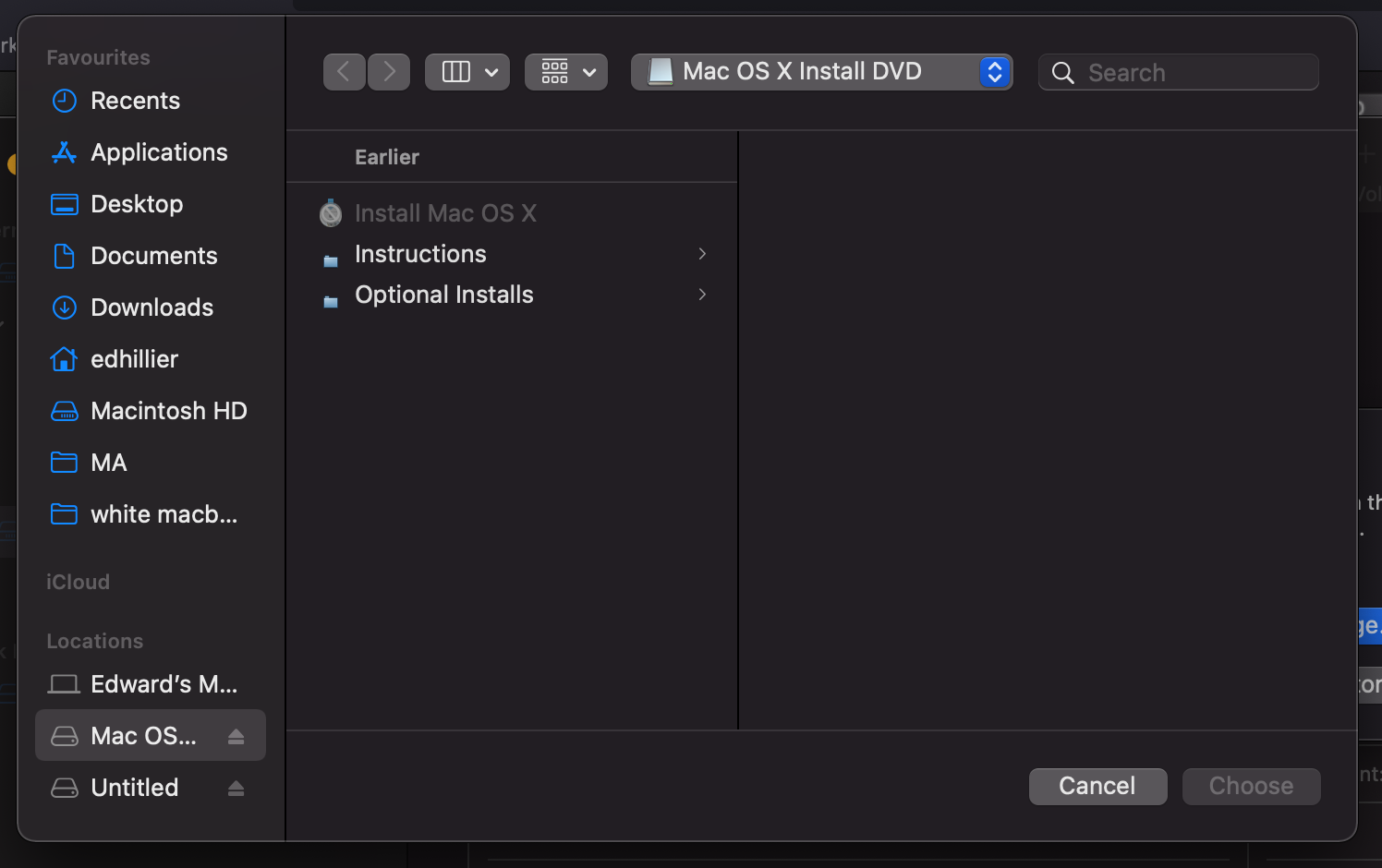This screenshot has width=1382, height=868.
Task: Open the white macb... folder
Action: 151,514
